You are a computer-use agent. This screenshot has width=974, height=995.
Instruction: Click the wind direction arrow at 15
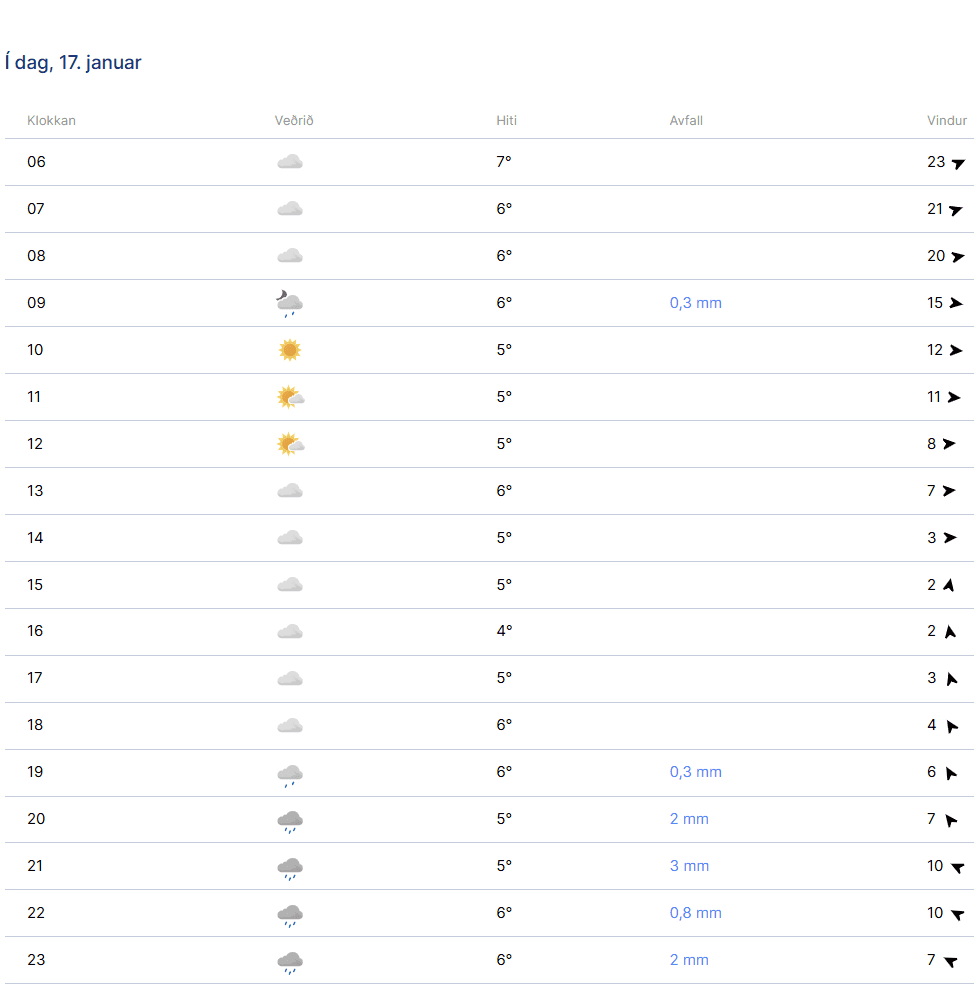click(x=949, y=584)
